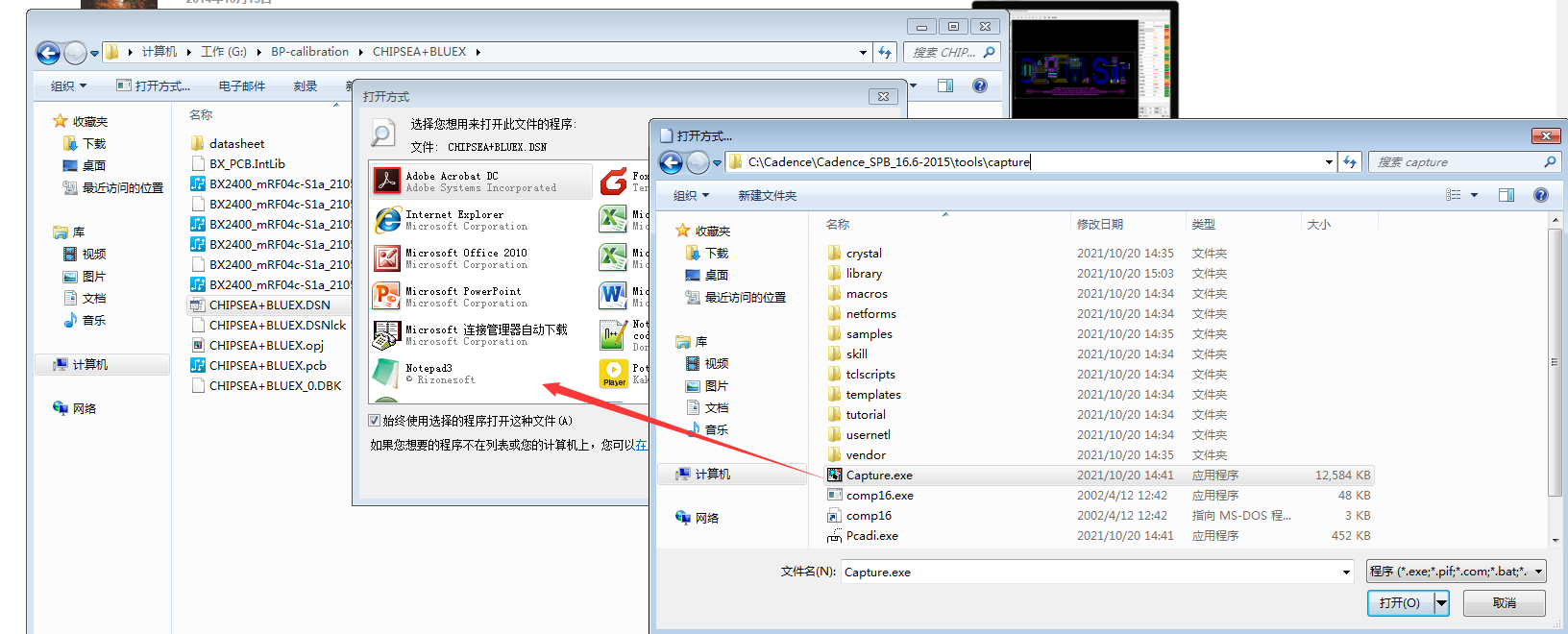
Task: Choose Internet Explorer as the opening program
Action: click(x=481, y=220)
